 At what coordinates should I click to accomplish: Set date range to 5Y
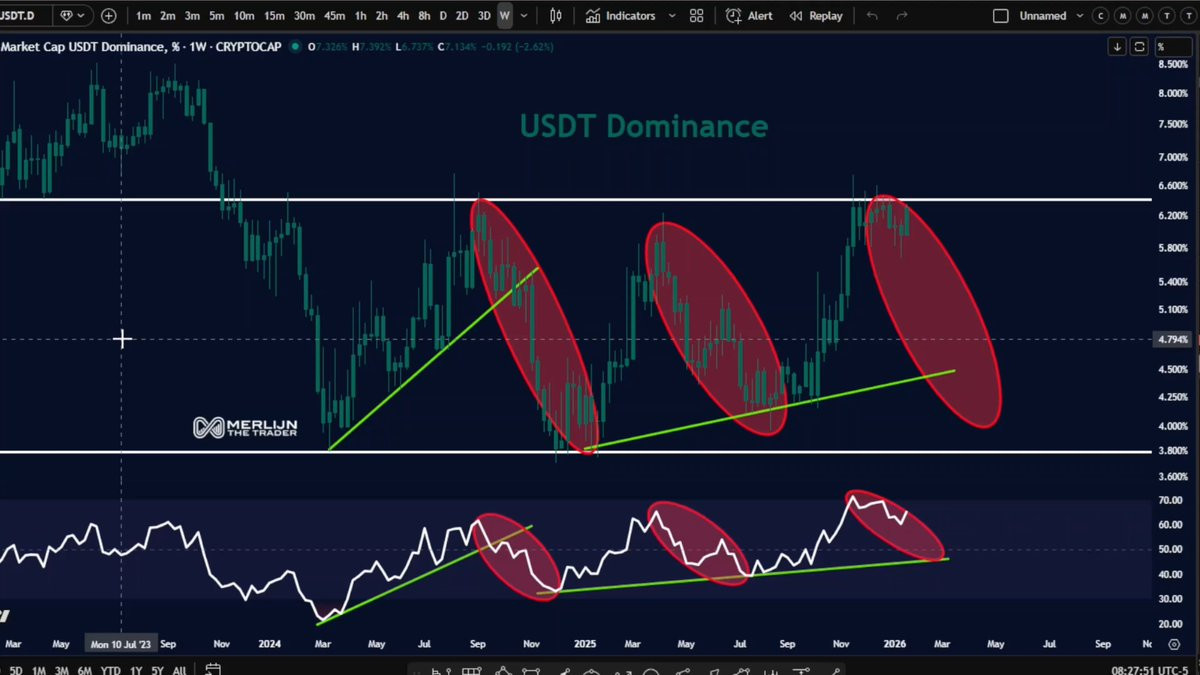(x=158, y=670)
